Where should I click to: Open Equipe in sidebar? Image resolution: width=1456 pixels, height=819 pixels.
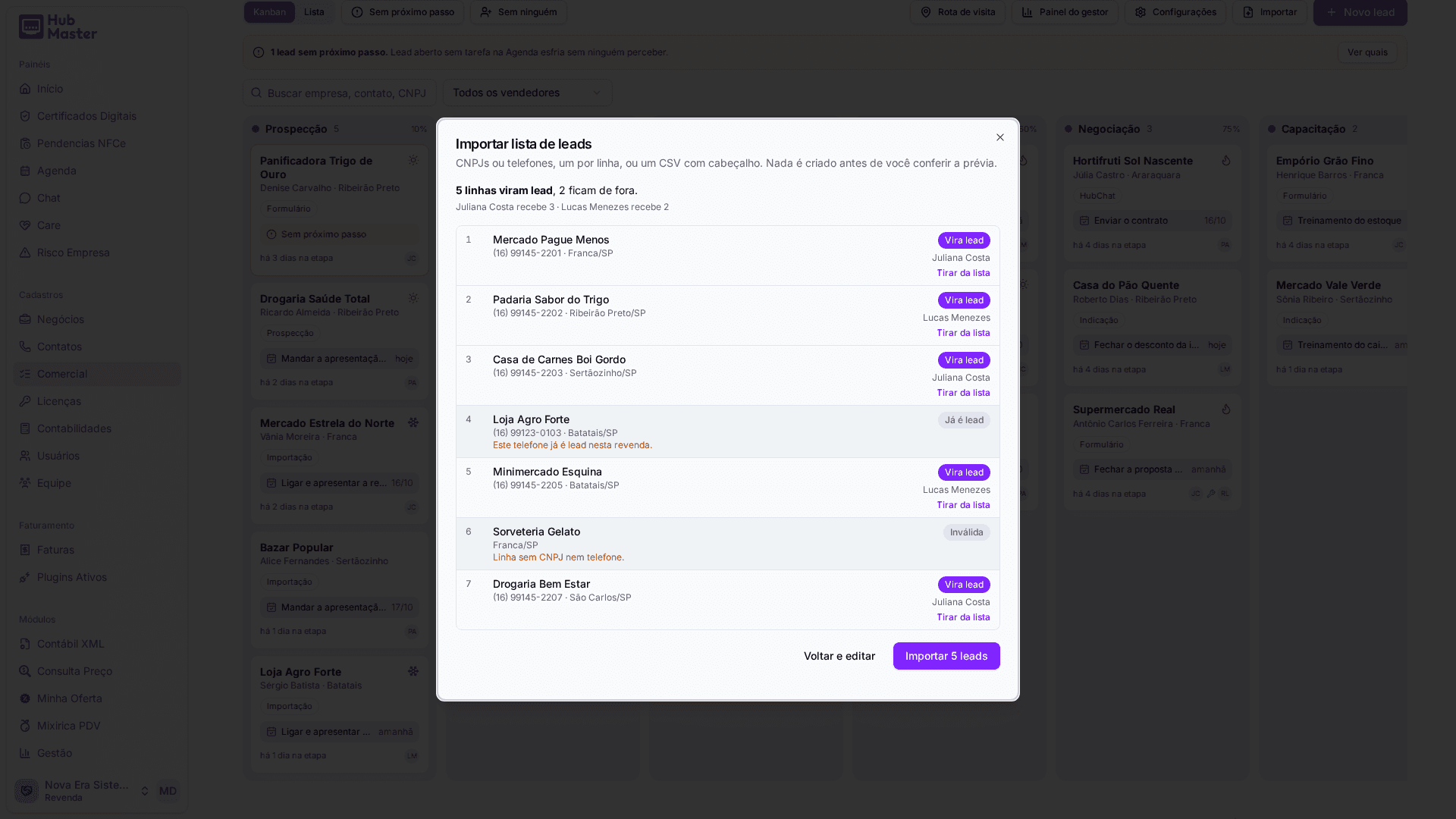pyautogui.click(x=97, y=483)
